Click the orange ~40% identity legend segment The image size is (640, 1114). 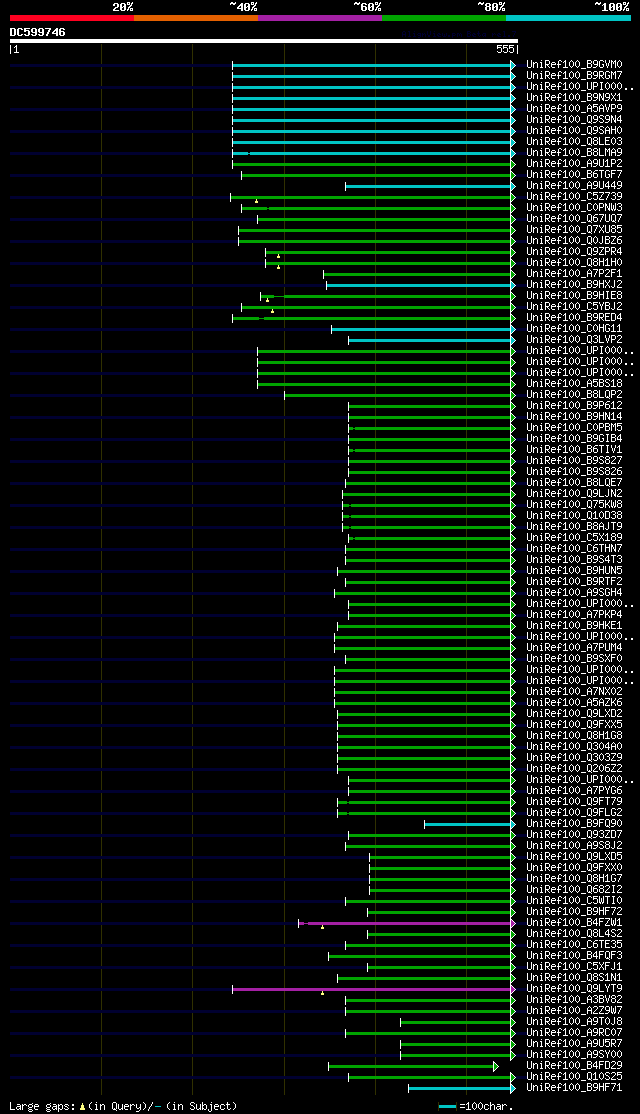click(196, 18)
